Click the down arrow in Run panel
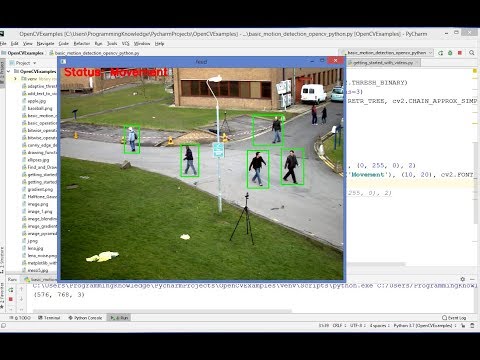The height and width of the screenshot is (360, 480). [x=21, y=299]
